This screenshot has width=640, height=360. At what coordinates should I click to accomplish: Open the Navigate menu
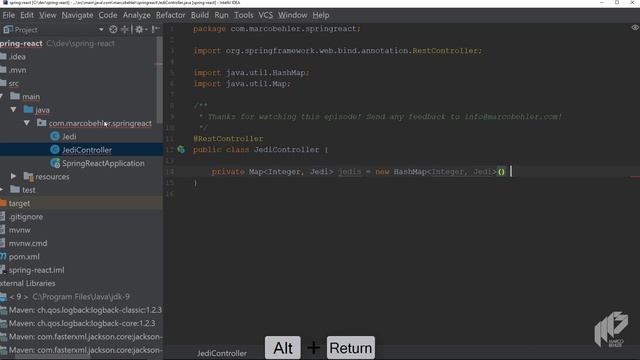(78, 15)
